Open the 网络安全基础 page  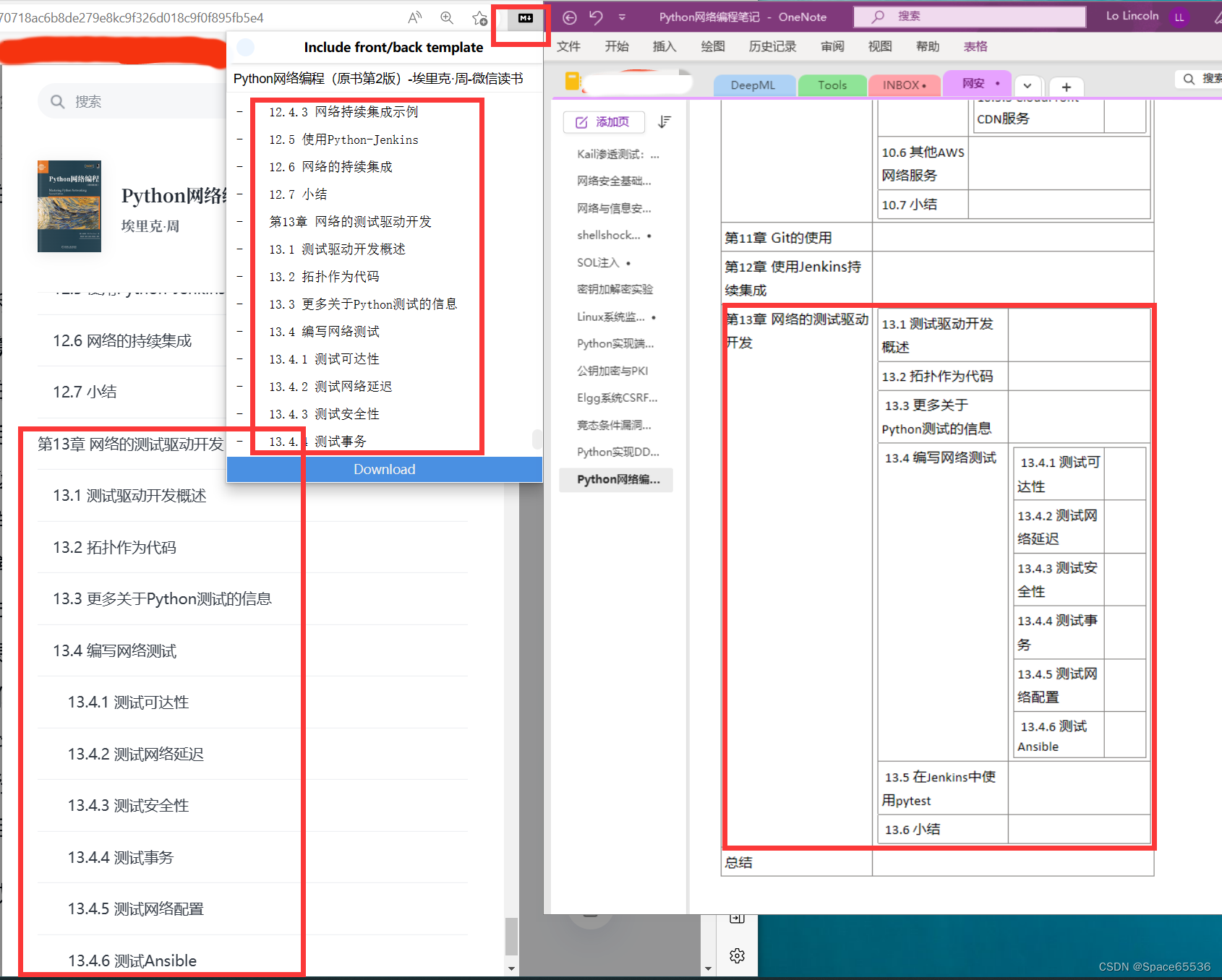tap(614, 181)
